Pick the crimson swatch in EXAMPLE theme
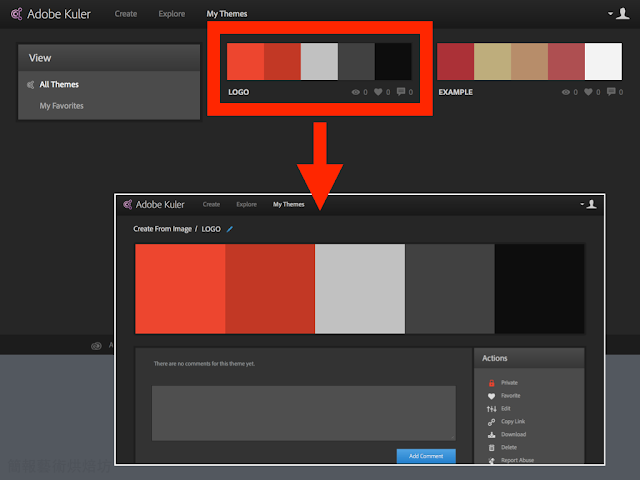The width and height of the screenshot is (640, 480). (x=456, y=62)
